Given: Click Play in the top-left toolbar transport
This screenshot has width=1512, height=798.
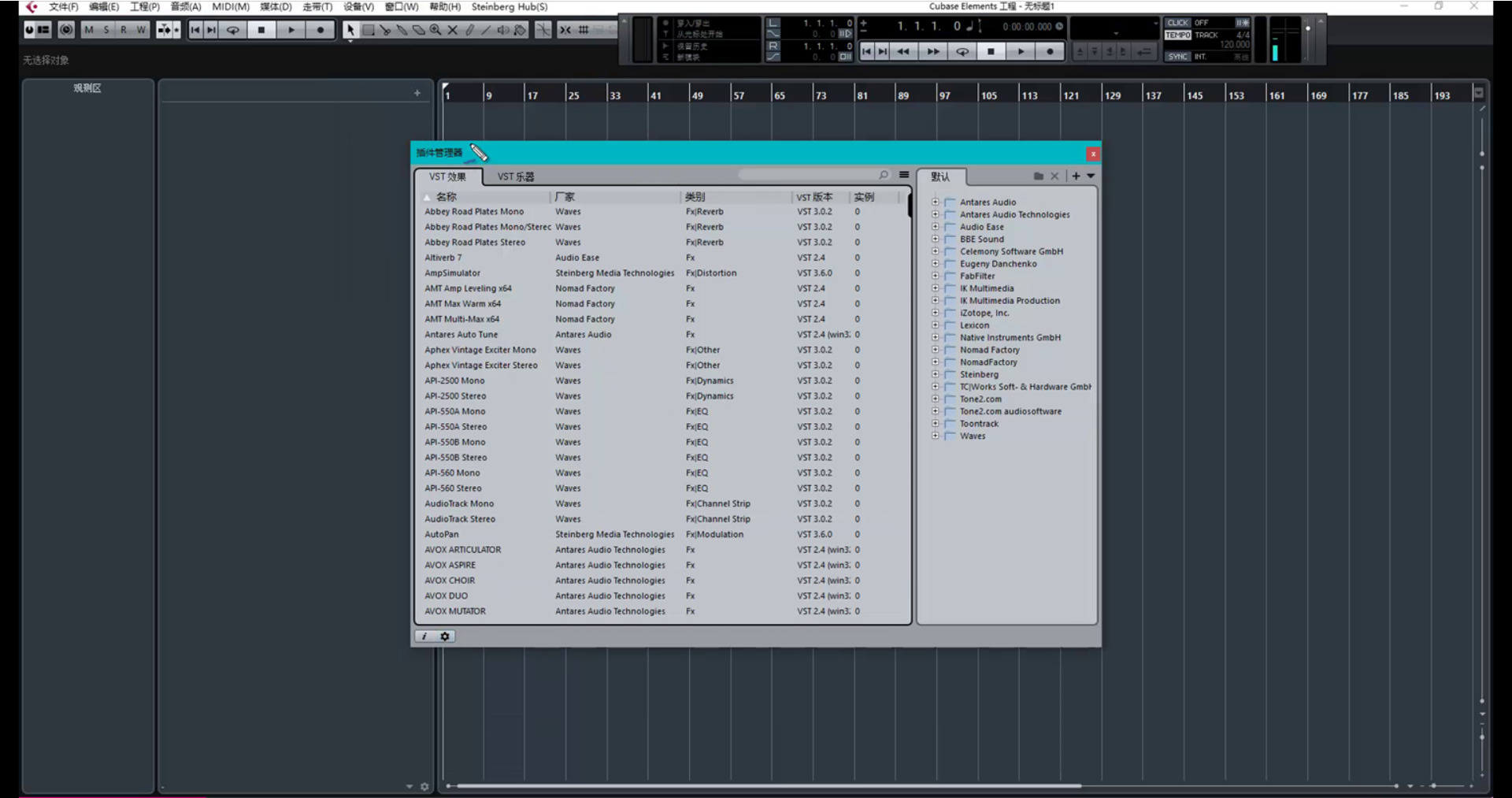Looking at the screenshot, I should pyautogui.click(x=291, y=30).
